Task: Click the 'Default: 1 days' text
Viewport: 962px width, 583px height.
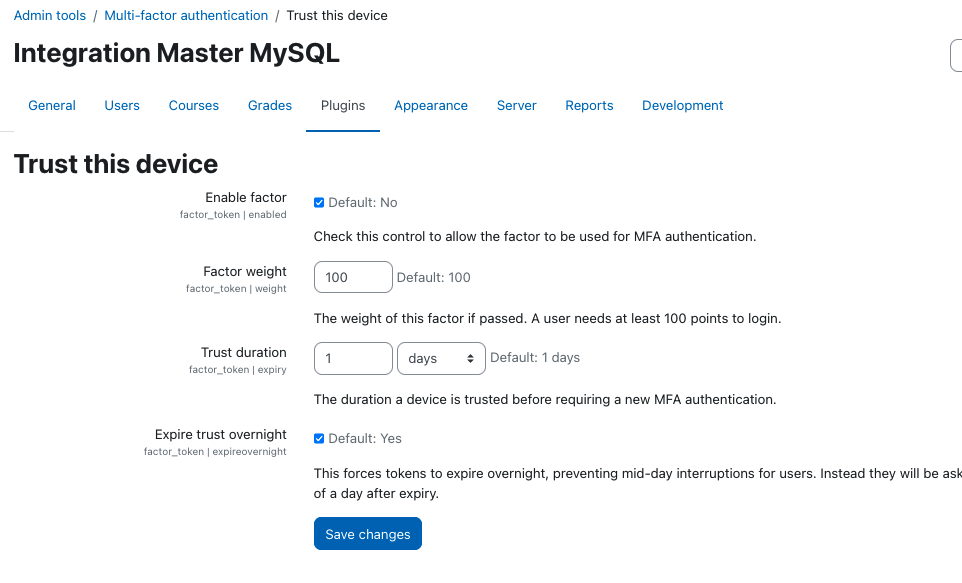Action: 535,357
